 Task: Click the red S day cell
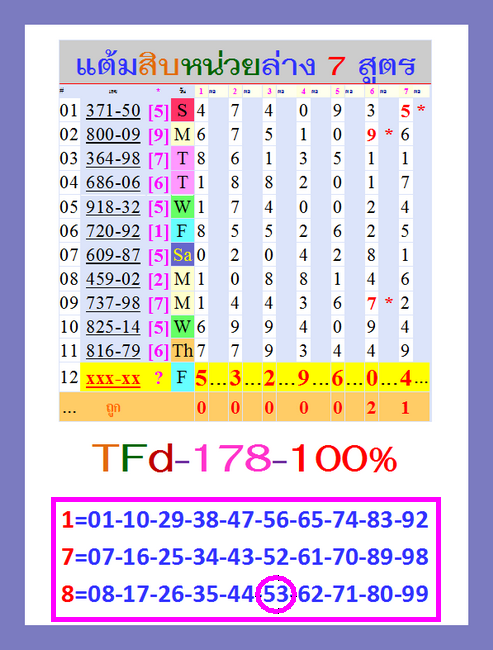click(x=182, y=110)
